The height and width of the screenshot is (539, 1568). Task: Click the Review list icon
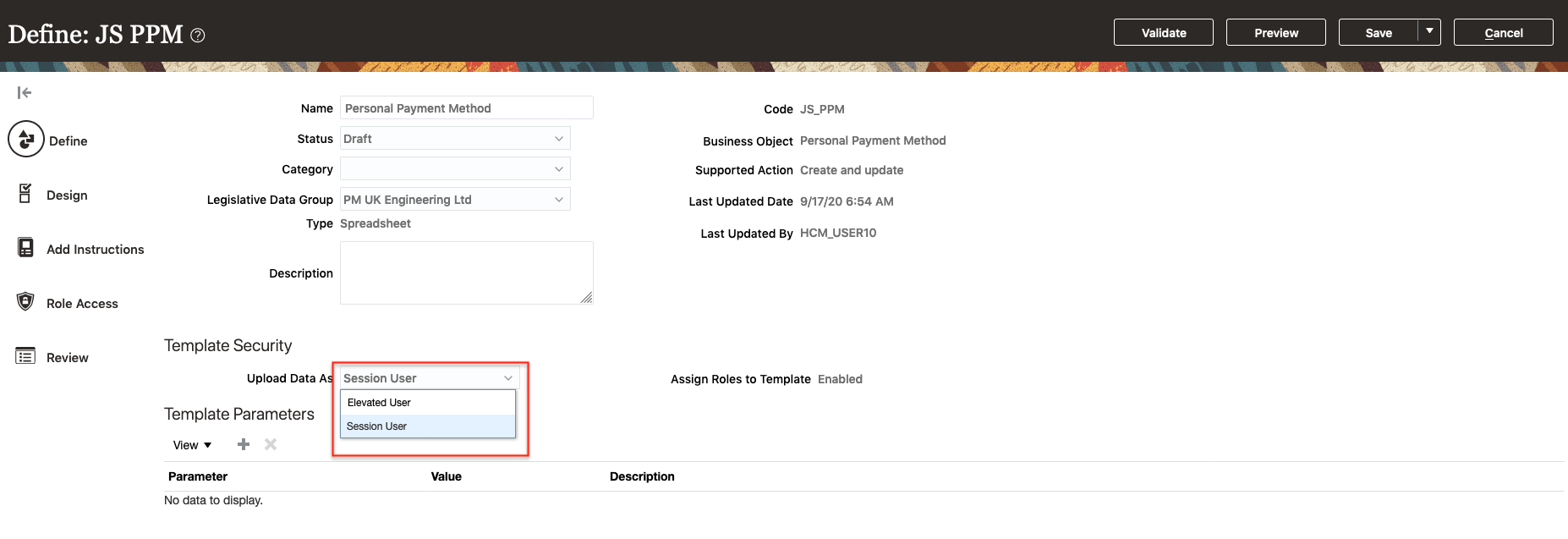click(25, 356)
